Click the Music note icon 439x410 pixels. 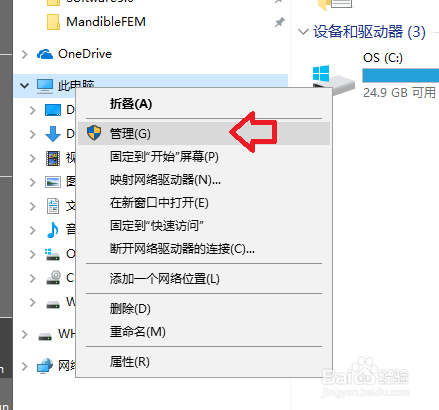click(53, 230)
